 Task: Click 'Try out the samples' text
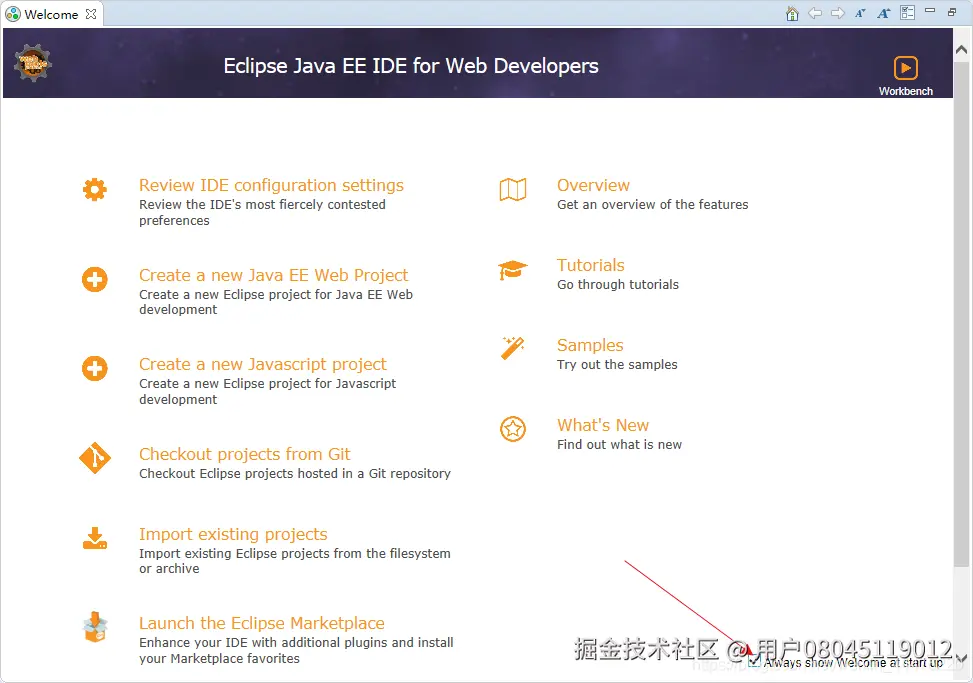[617, 365]
